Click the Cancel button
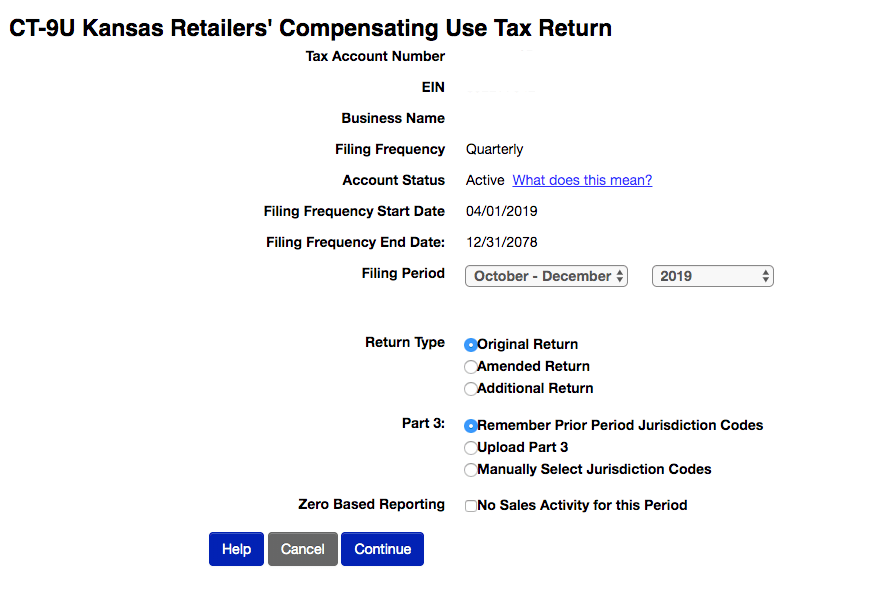895x600 pixels. [302, 548]
